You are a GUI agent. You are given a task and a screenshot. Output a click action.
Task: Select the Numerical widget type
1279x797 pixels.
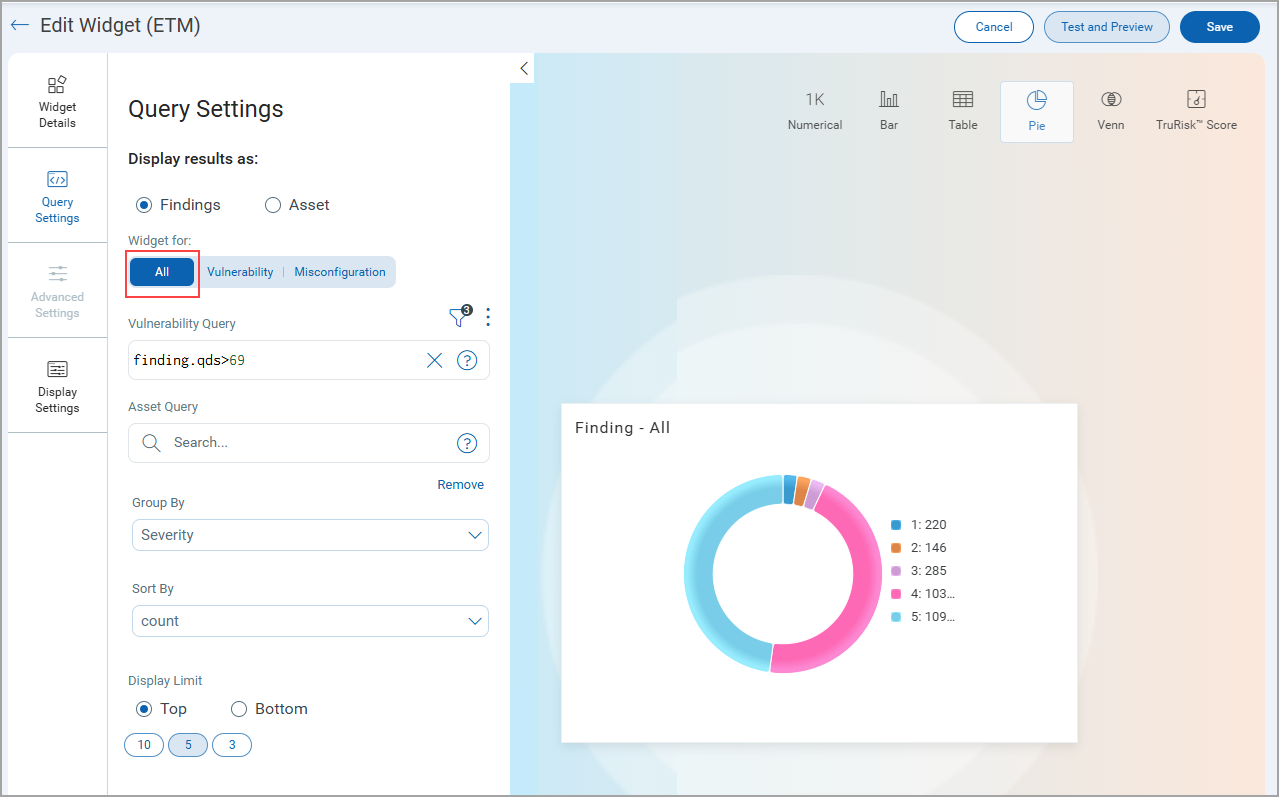(815, 111)
